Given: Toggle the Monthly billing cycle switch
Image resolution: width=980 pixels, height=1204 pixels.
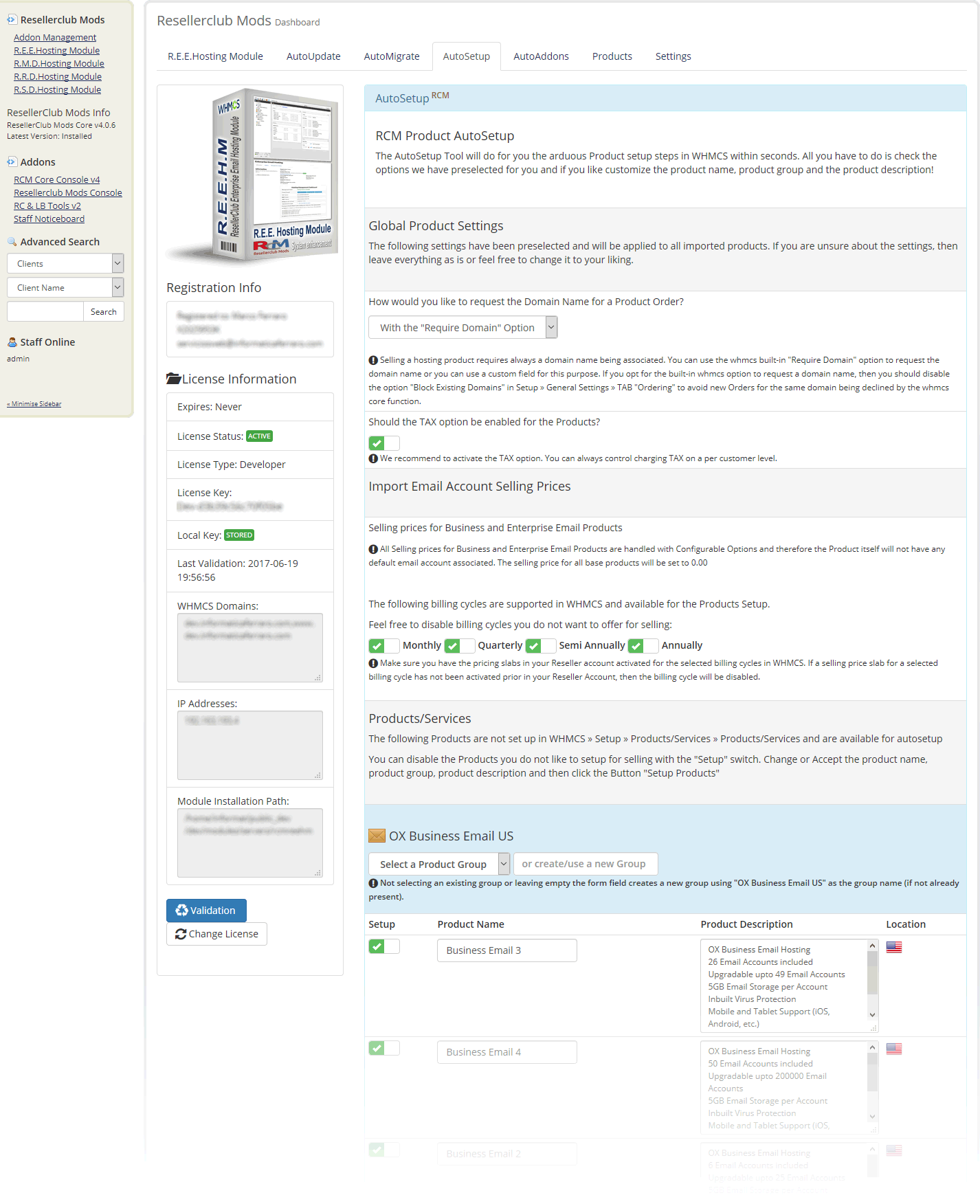Looking at the screenshot, I should (384, 645).
